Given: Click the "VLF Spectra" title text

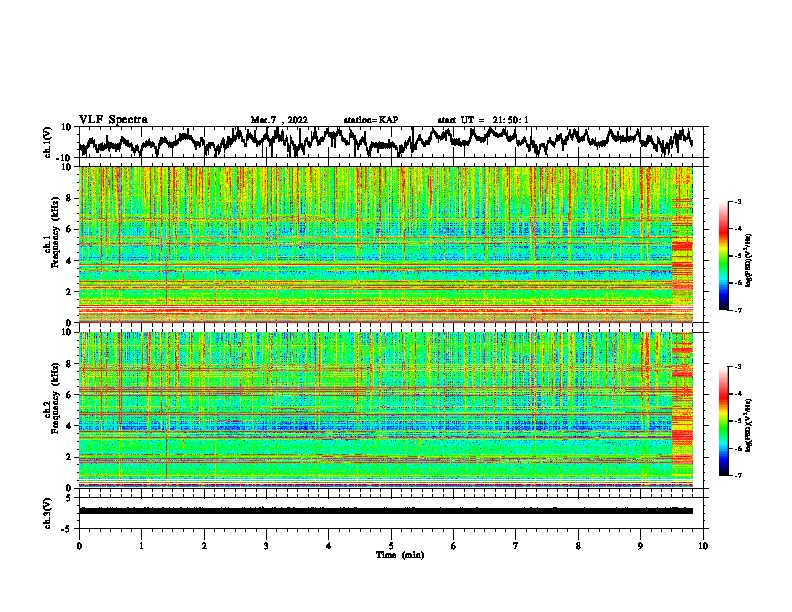Looking at the screenshot, I should click(113, 120).
